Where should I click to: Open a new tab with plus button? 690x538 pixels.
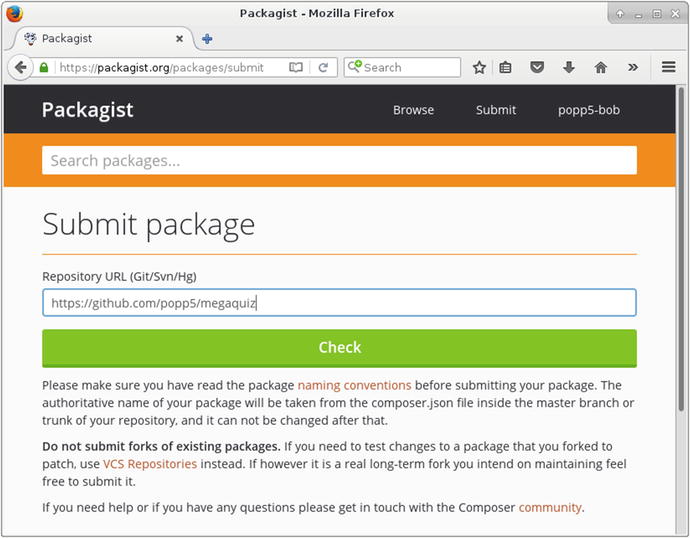click(x=207, y=39)
